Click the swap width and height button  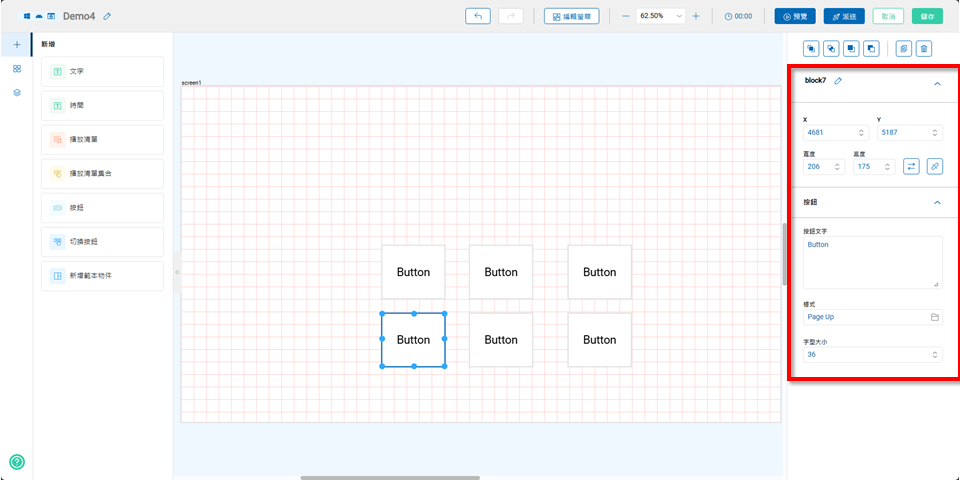click(x=911, y=166)
